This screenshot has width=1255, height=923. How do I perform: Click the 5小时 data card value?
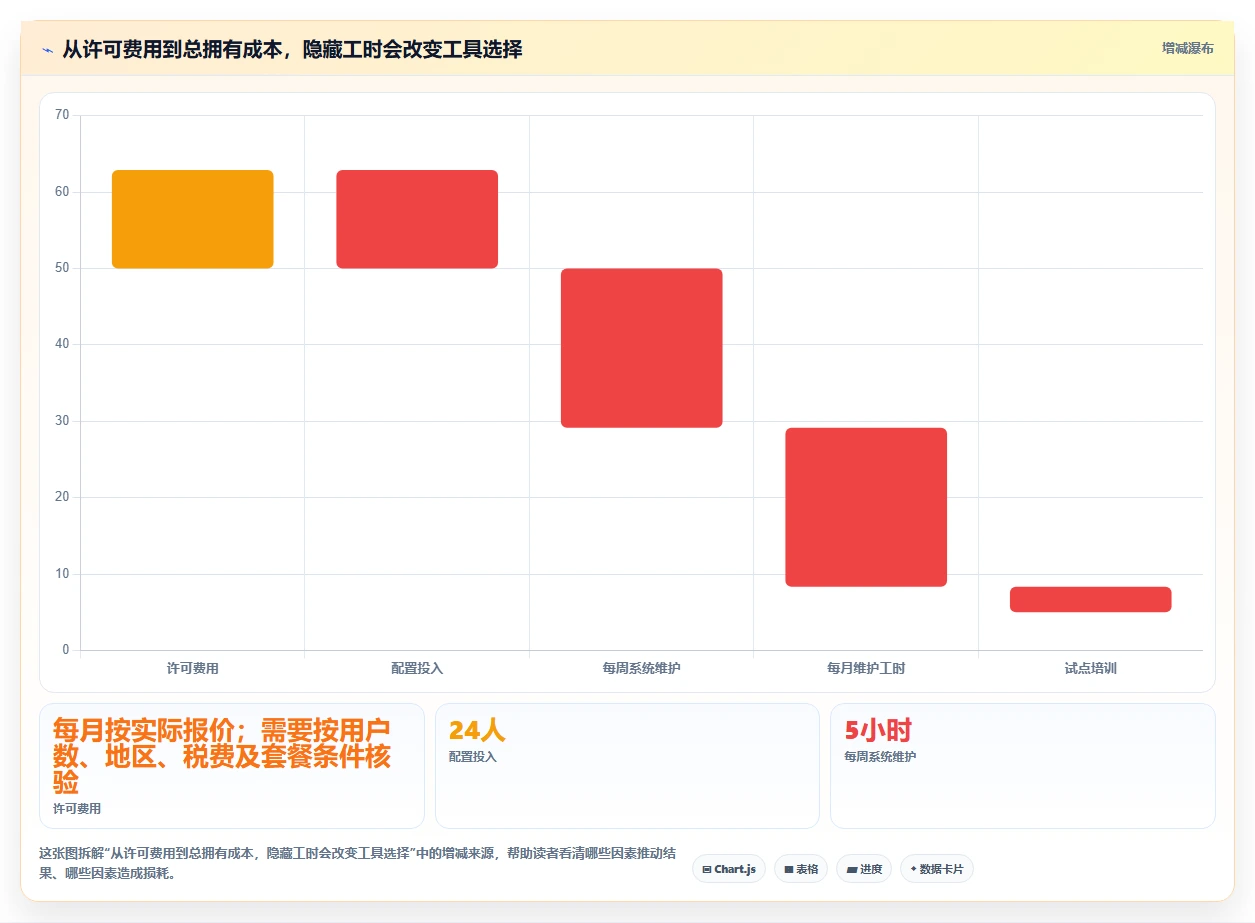[x=878, y=731]
